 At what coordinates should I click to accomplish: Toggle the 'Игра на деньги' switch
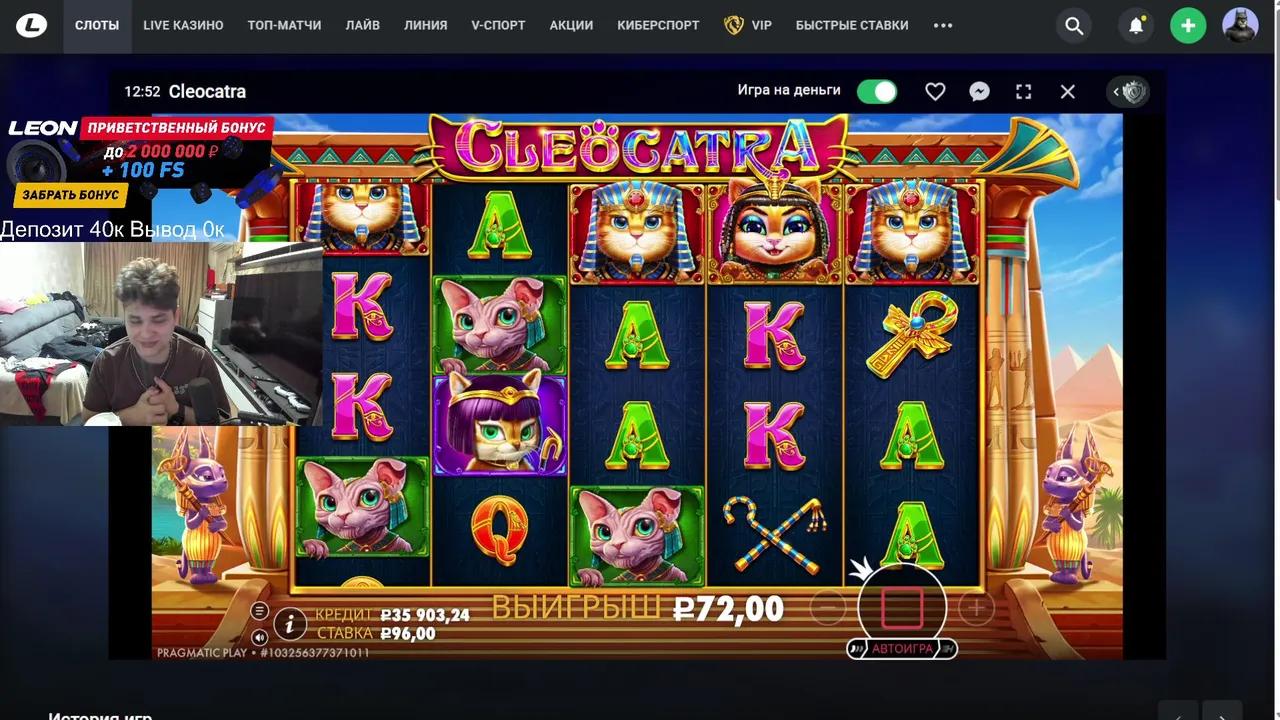[x=877, y=92]
